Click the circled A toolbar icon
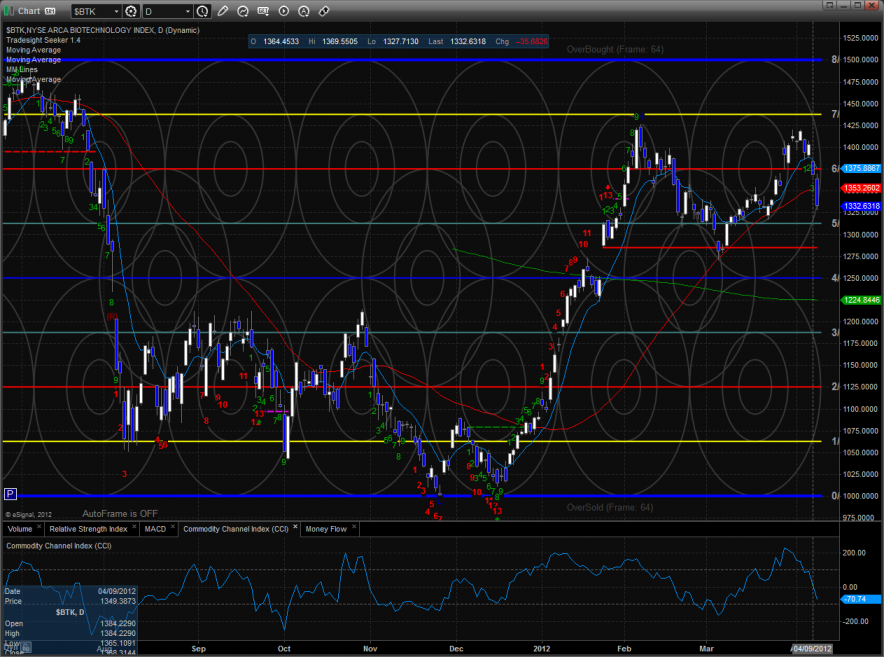Image resolution: width=884 pixels, height=657 pixels. 304,11
